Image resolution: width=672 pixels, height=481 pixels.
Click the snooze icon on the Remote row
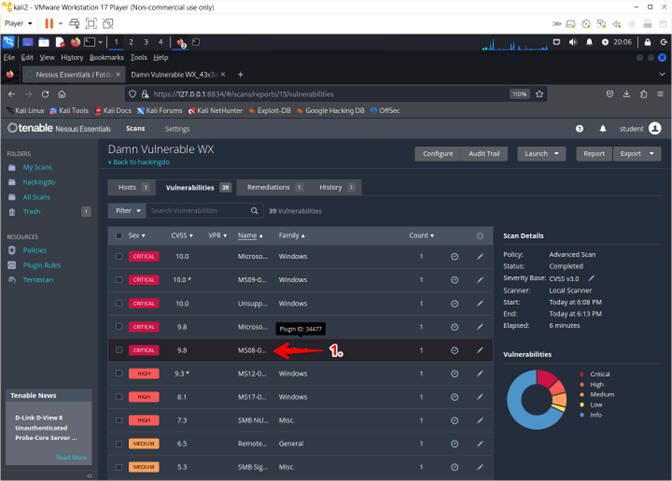(x=454, y=444)
